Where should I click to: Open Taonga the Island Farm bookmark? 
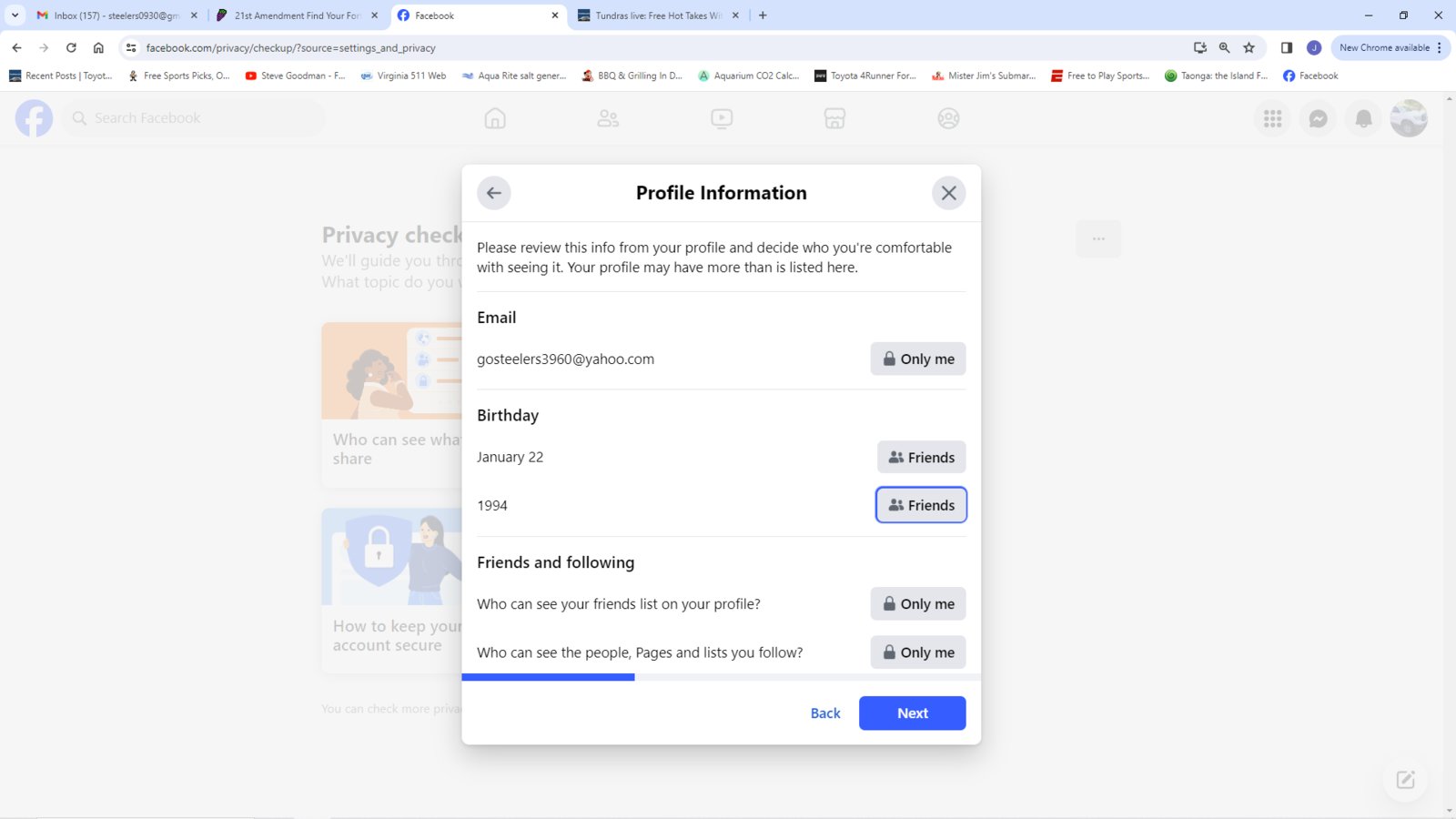1216,76
